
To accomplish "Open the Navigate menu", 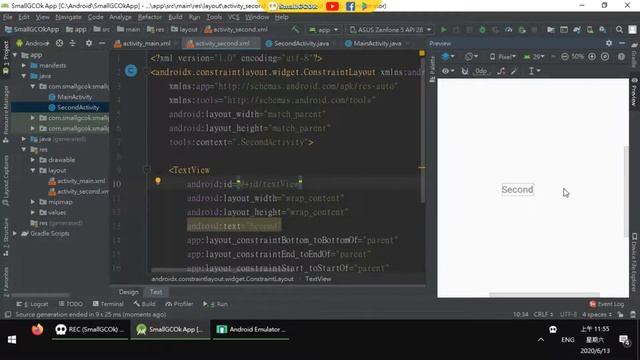I will click(x=68, y=17).
